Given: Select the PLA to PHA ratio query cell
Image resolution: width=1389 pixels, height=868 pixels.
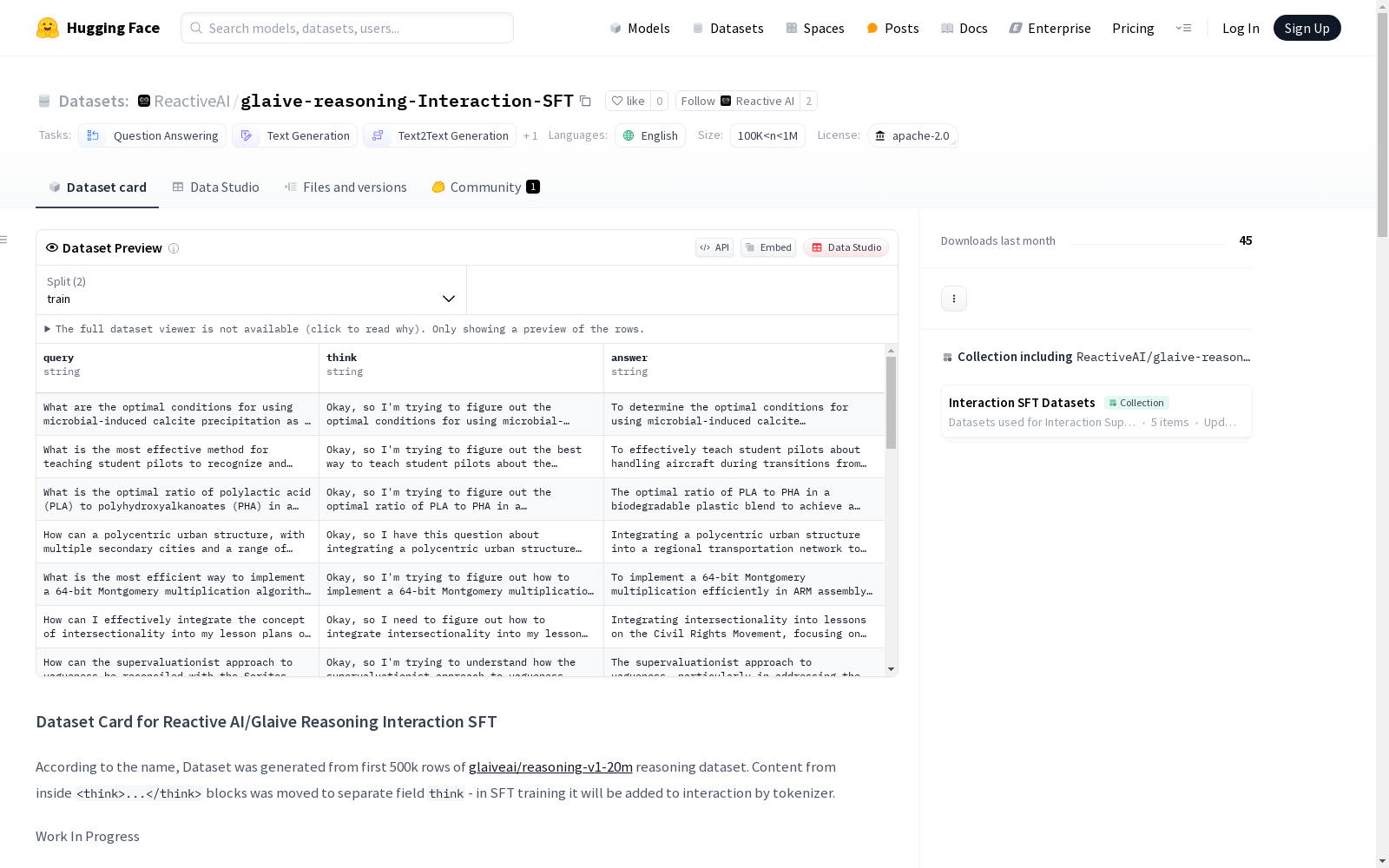Looking at the screenshot, I should pos(177,499).
